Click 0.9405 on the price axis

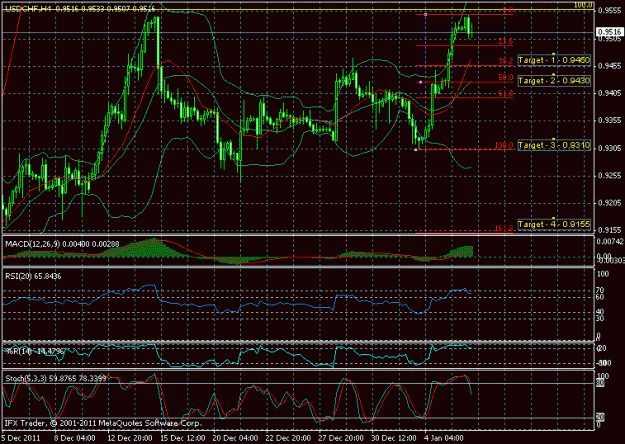coord(610,93)
